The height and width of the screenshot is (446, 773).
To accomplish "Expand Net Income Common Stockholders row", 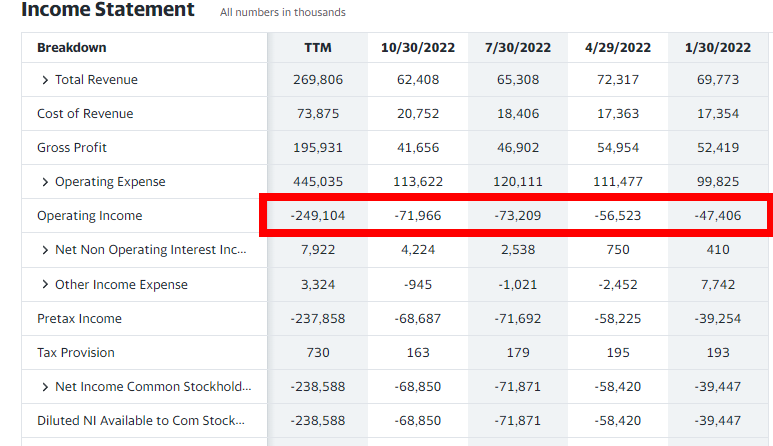I will 45,387.
